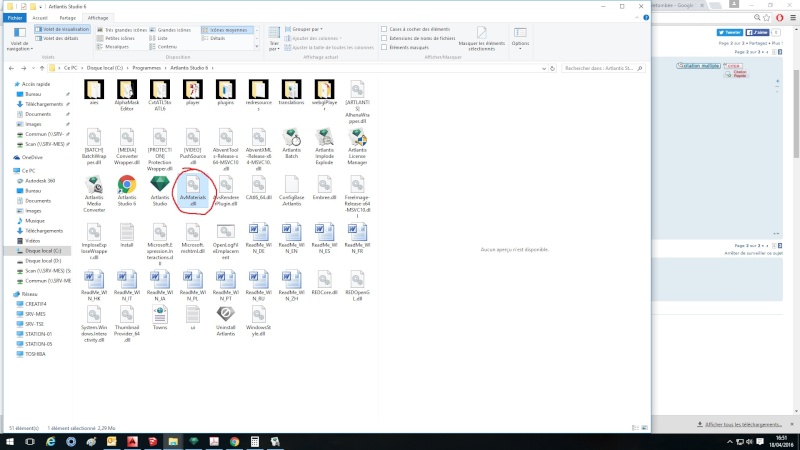Select the Embree.dll file

tap(324, 188)
